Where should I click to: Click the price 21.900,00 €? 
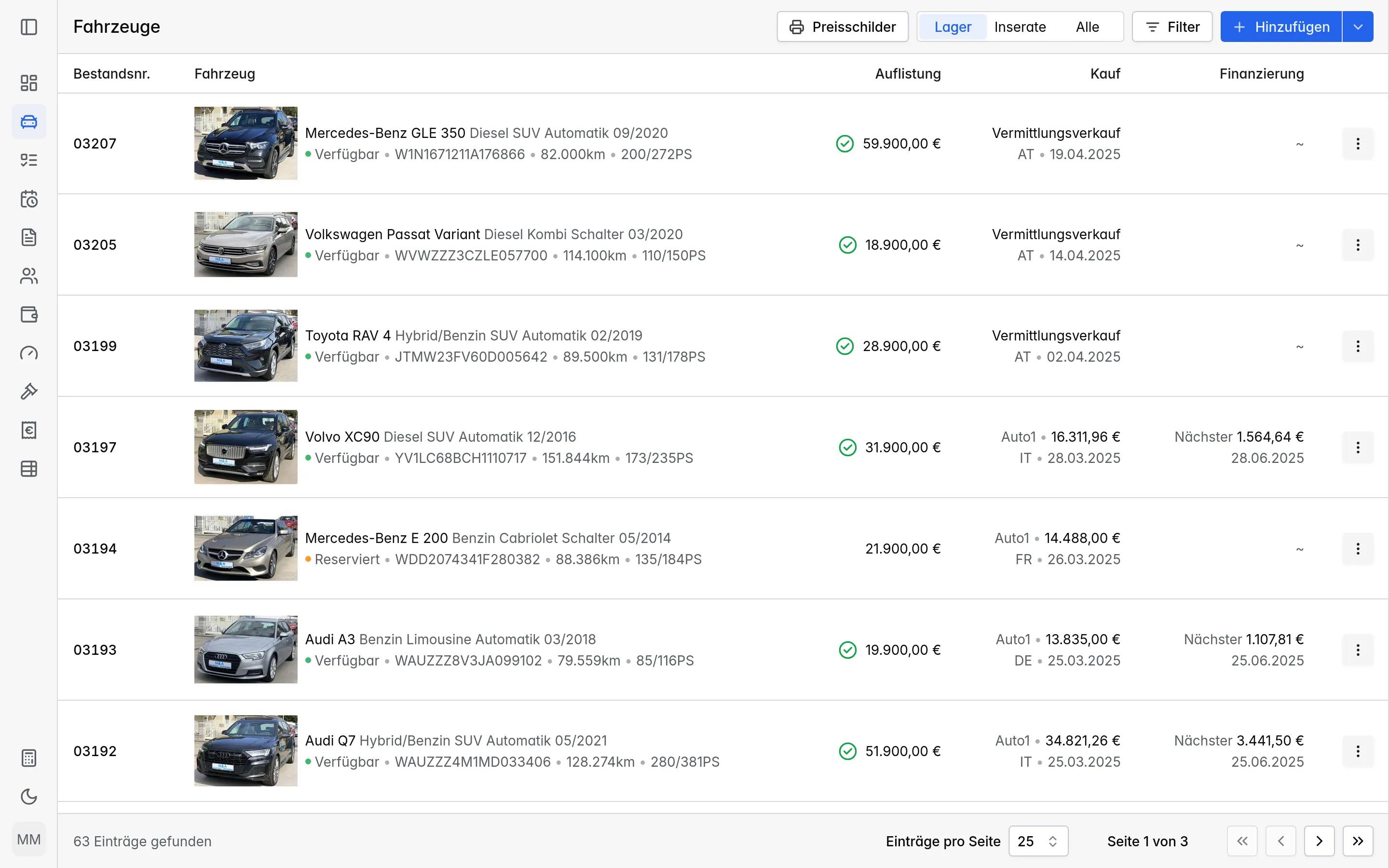pyautogui.click(x=903, y=549)
